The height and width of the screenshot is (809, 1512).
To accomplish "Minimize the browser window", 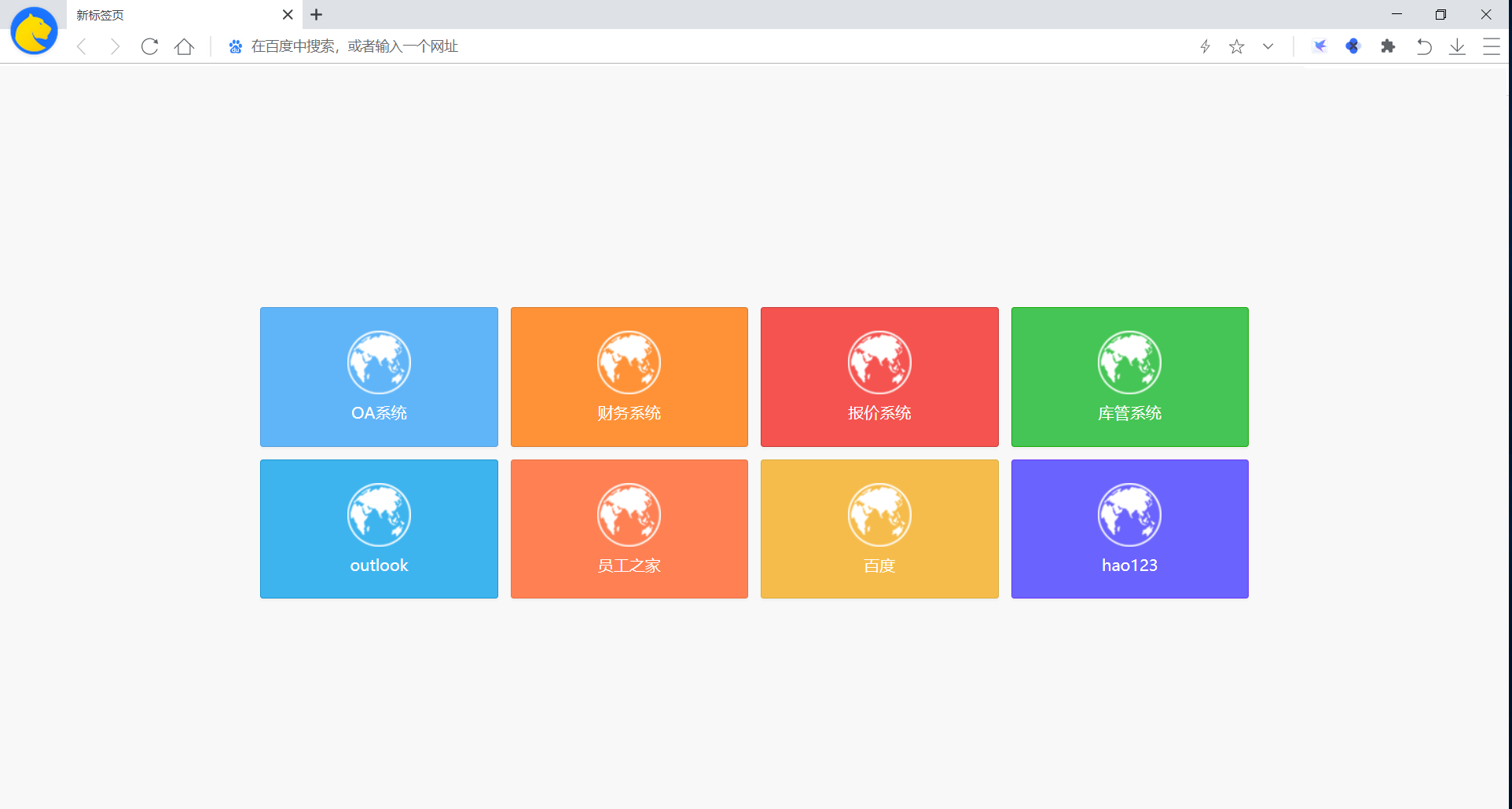I will (x=1396, y=14).
